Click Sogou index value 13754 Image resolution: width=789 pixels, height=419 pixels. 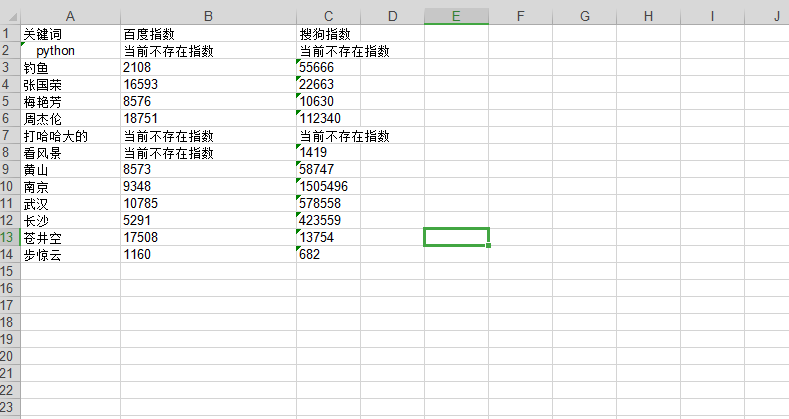pyautogui.click(x=329, y=237)
